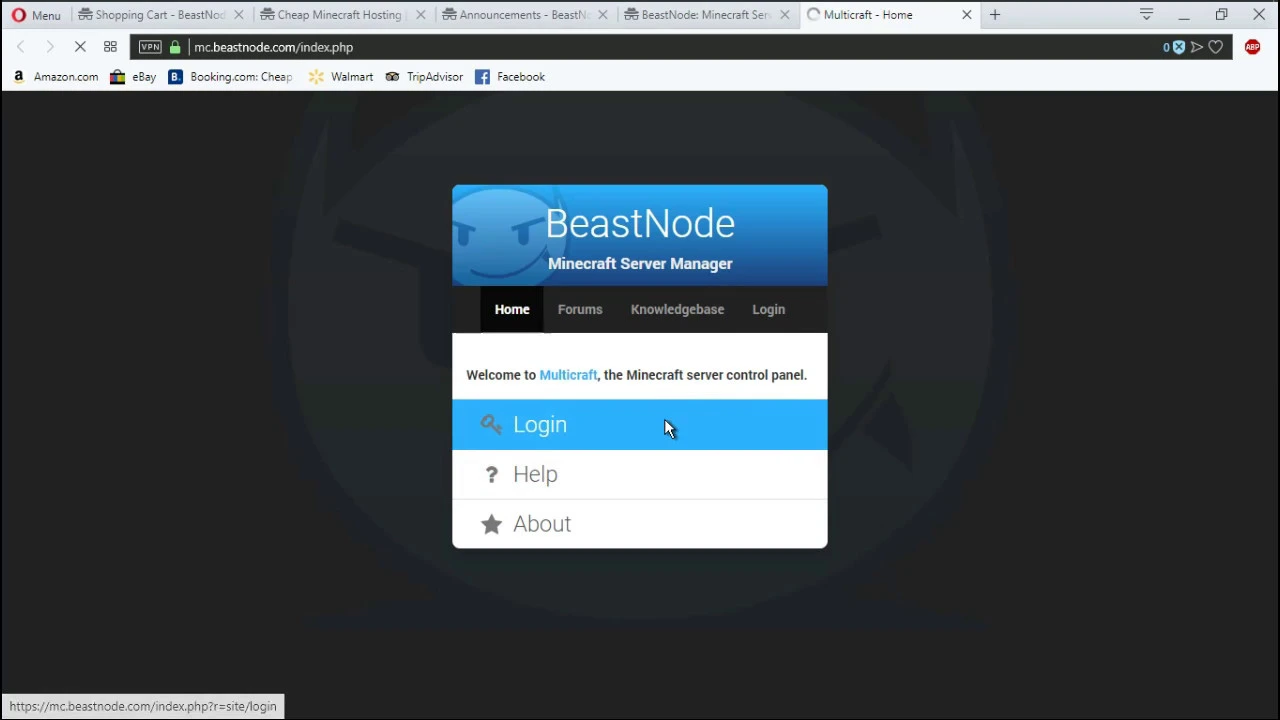Open the ad blocker counter badge
Screen dimensions: 1280x720
tap(1173, 47)
